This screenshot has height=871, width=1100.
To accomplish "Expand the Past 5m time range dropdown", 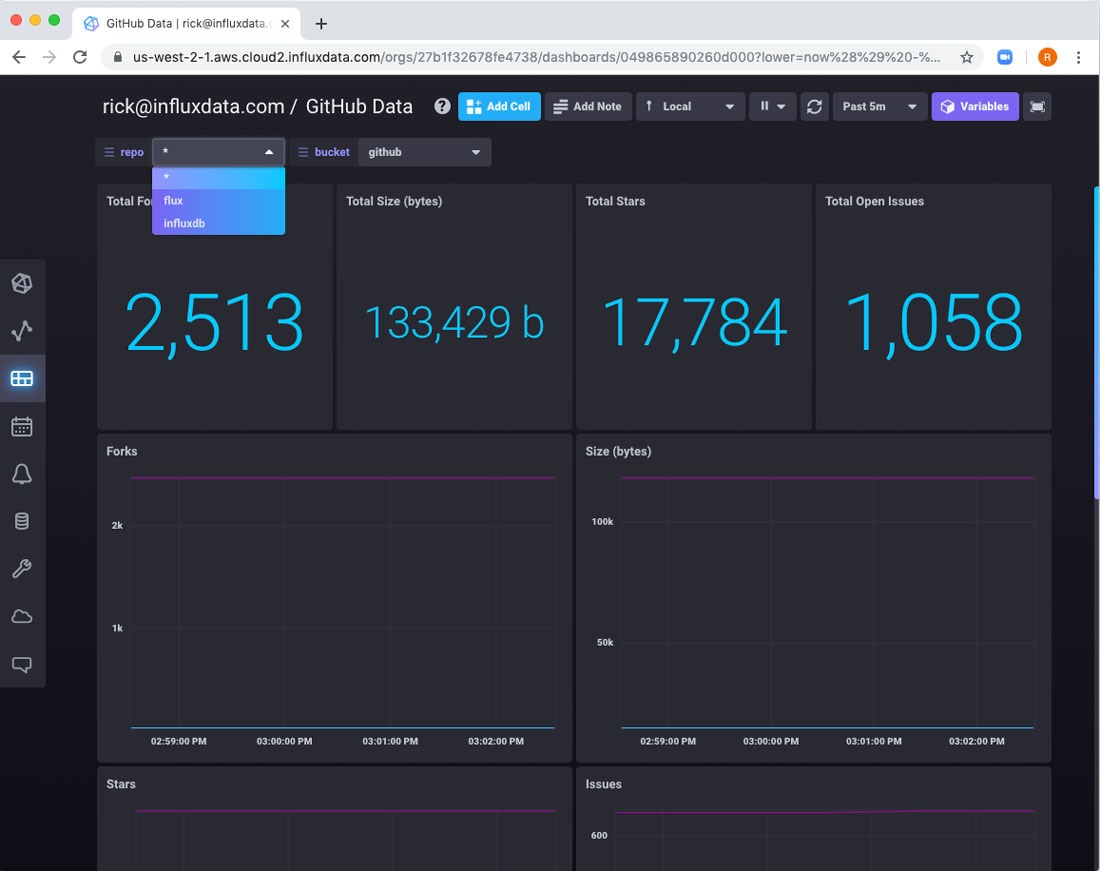I will click(x=880, y=106).
